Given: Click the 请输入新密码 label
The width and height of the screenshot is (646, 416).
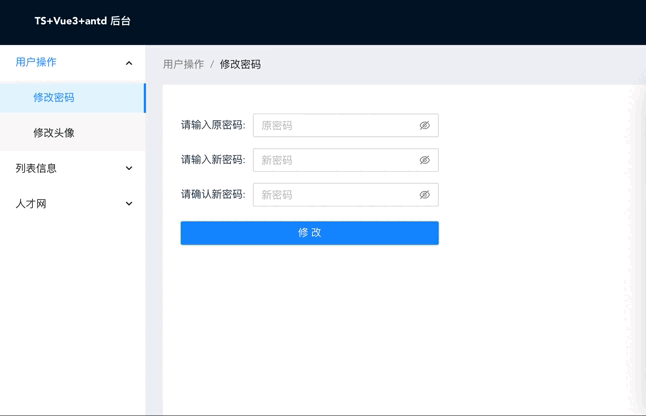Looking at the screenshot, I should [x=213, y=159].
